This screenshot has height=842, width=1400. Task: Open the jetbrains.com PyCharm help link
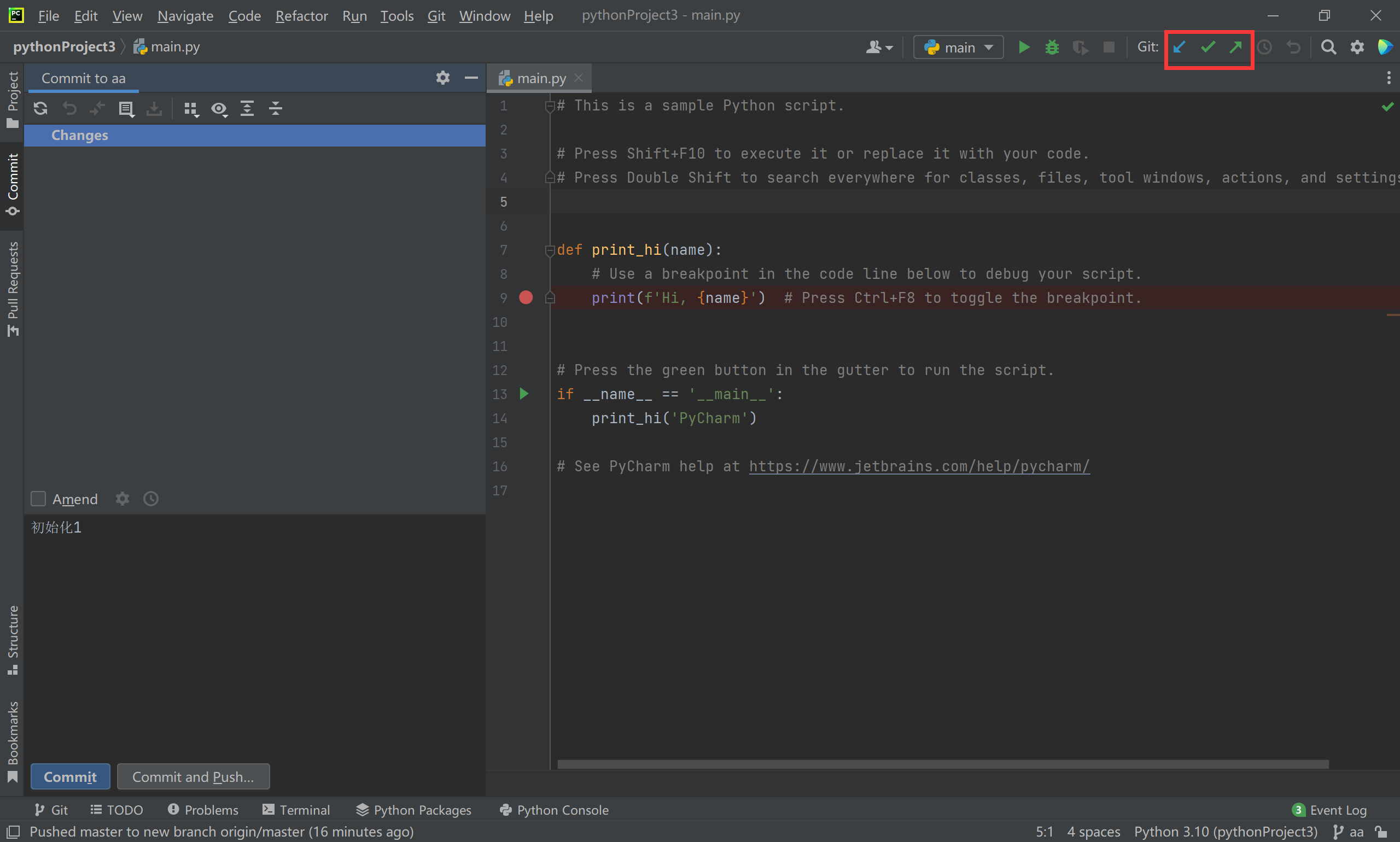tap(919, 466)
